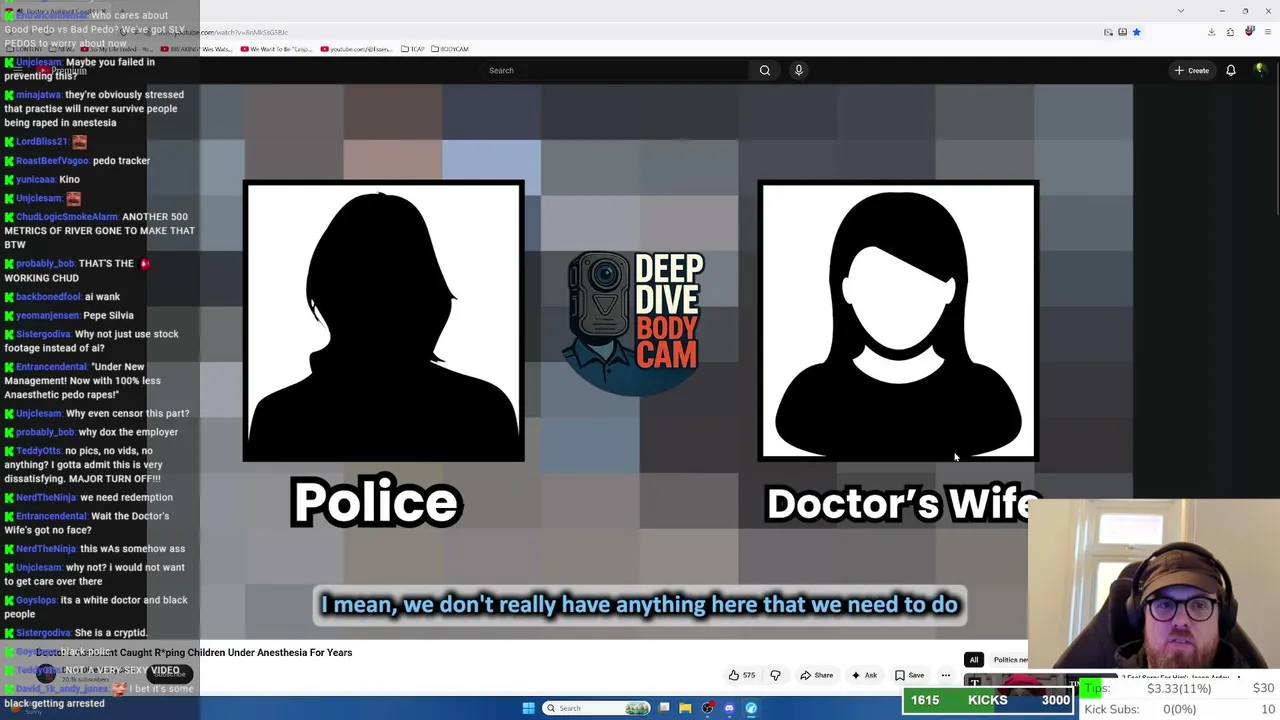Click chat username "yeomanjensen"
Image resolution: width=1280 pixels, height=720 pixels.
point(47,316)
